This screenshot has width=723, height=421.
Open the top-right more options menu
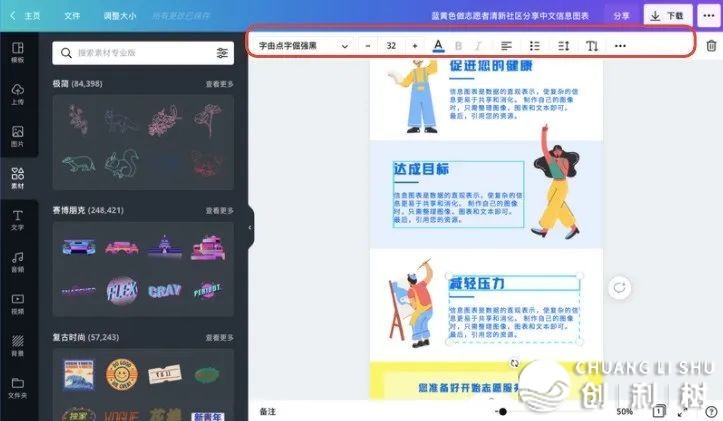(709, 16)
